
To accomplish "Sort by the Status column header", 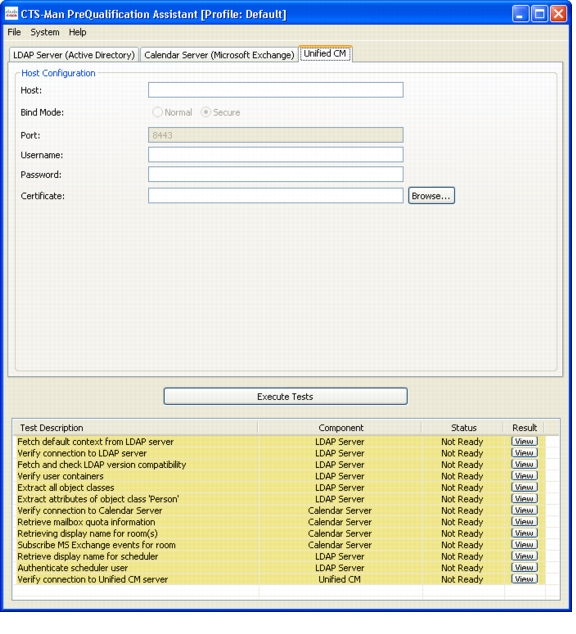I will [463, 427].
